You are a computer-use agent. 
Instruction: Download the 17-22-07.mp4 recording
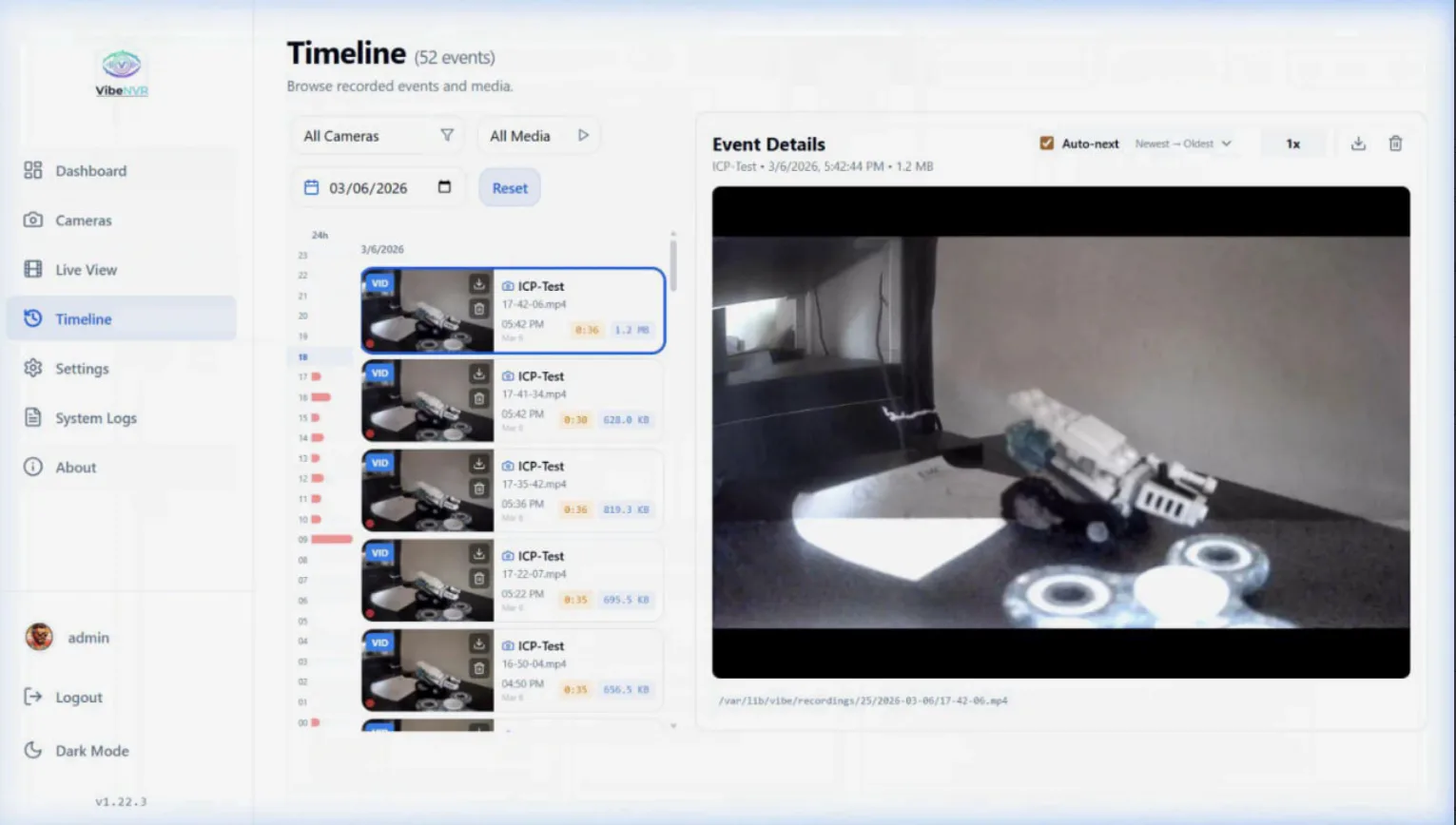click(479, 554)
